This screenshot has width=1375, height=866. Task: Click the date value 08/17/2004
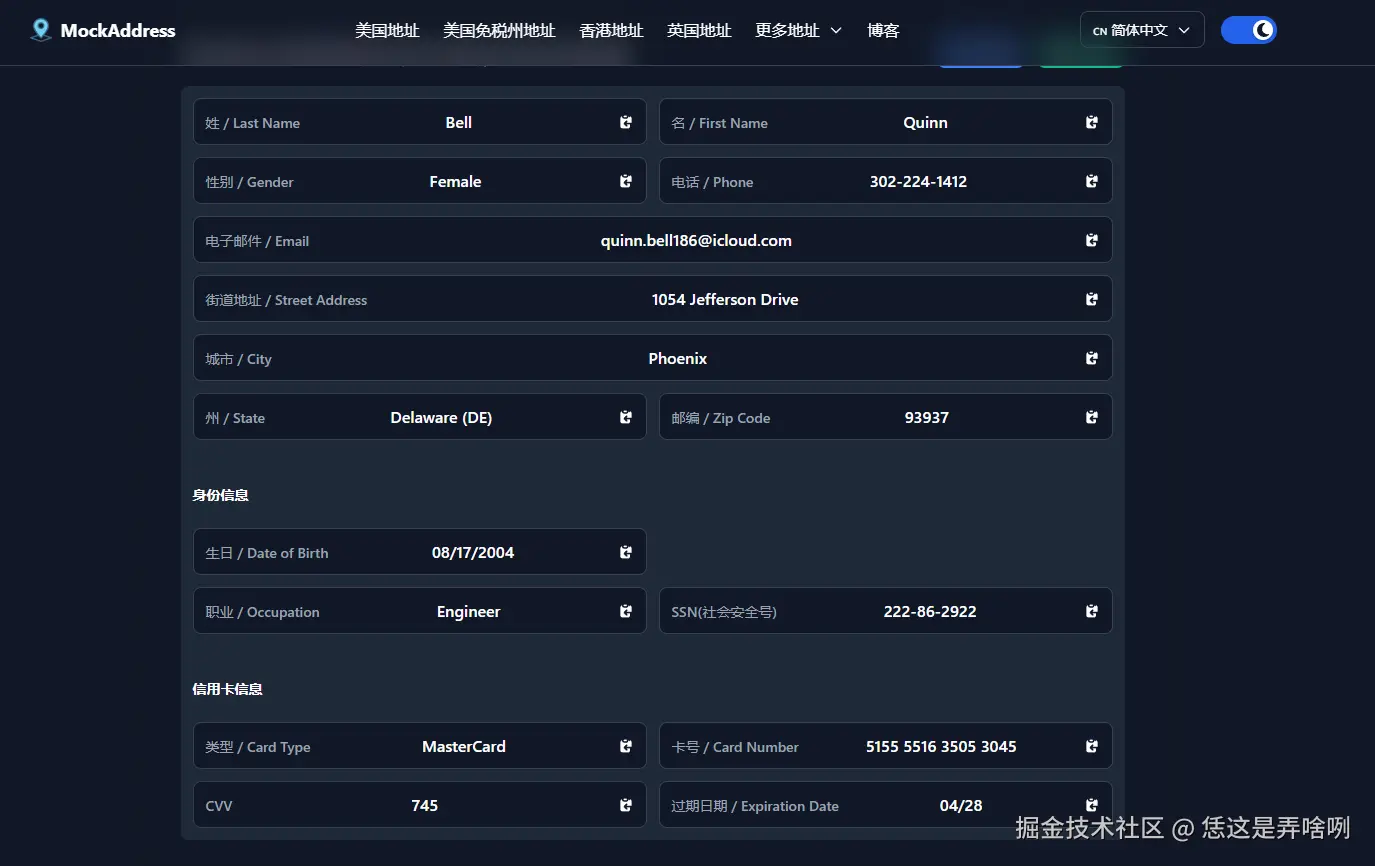473,553
